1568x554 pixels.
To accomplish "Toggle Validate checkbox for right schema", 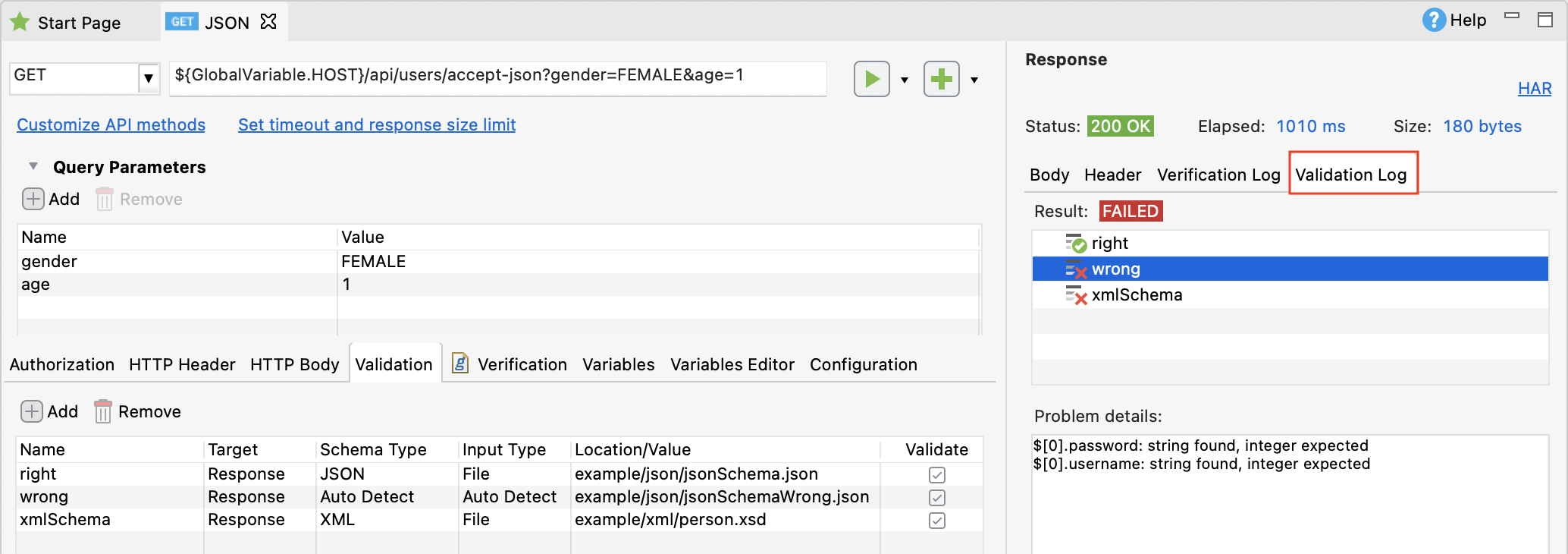I will 937,475.
